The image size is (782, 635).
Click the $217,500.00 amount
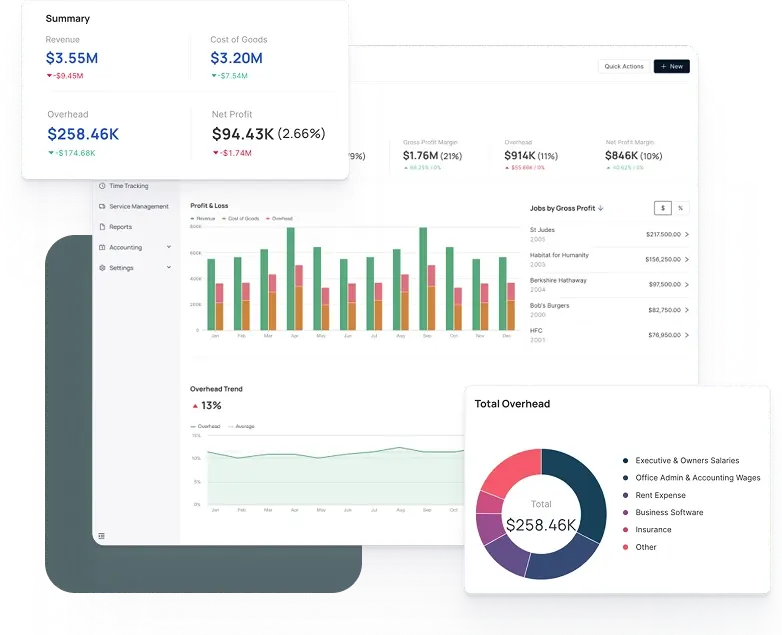(663, 234)
